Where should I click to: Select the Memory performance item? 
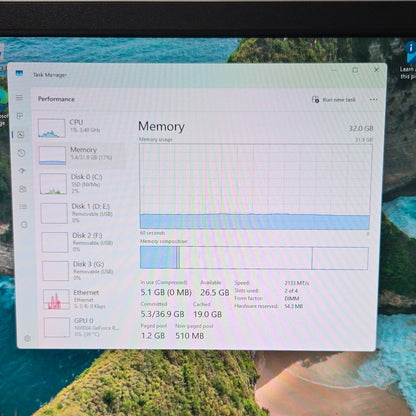click(x=81, y=155)
